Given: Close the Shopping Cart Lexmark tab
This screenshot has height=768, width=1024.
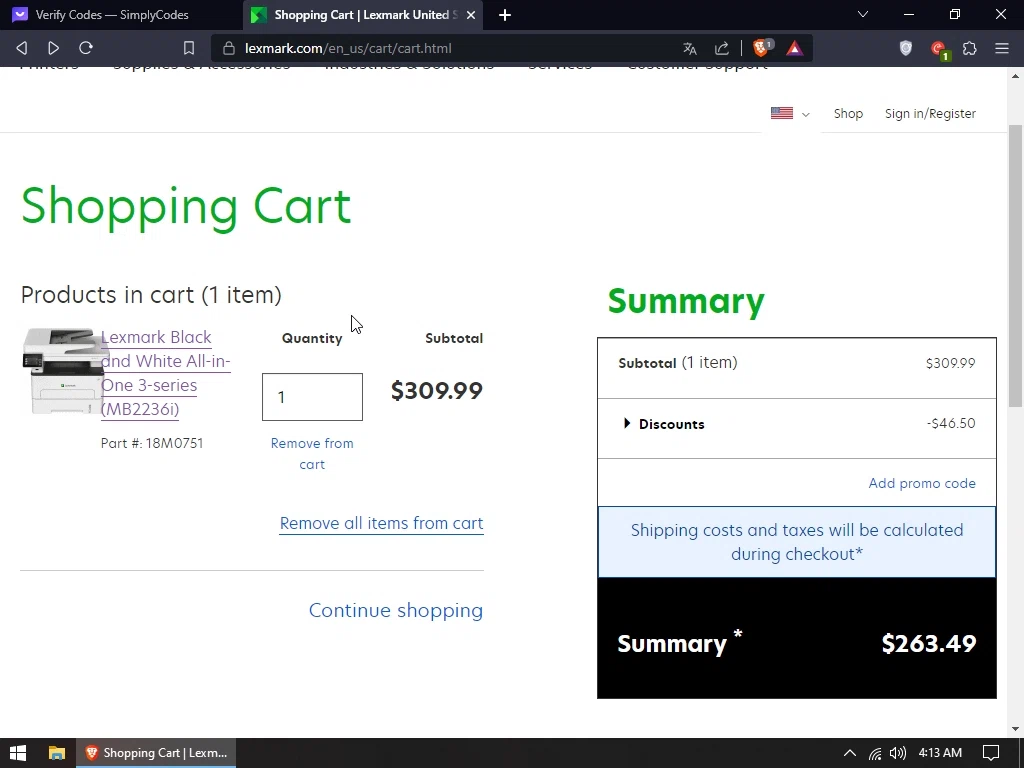Looking at the screenshot, I should coord(471,15).
